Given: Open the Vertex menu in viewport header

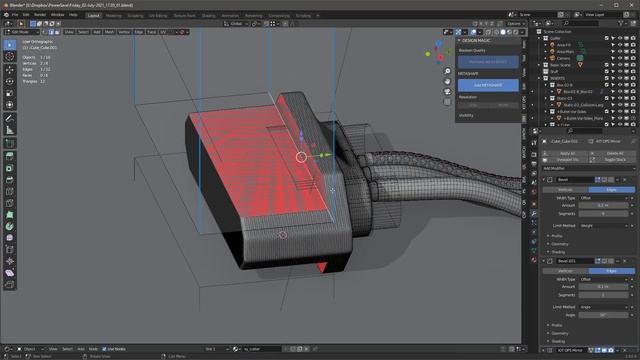Looking at the screenshot, I should tap(124, 32).
